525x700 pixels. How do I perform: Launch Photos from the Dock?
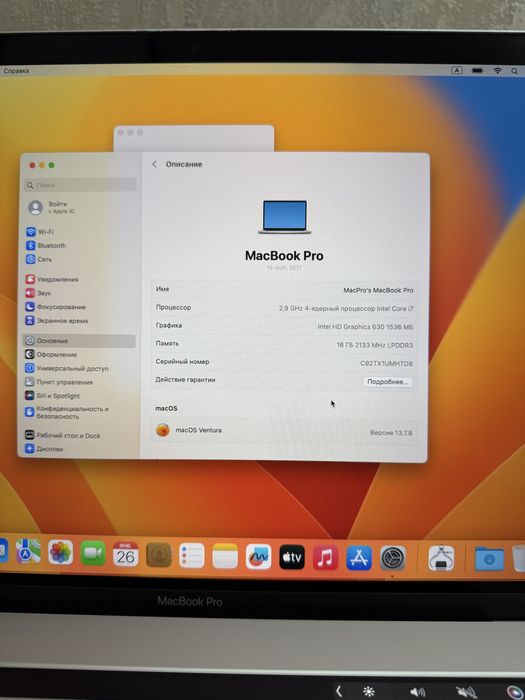61,552
